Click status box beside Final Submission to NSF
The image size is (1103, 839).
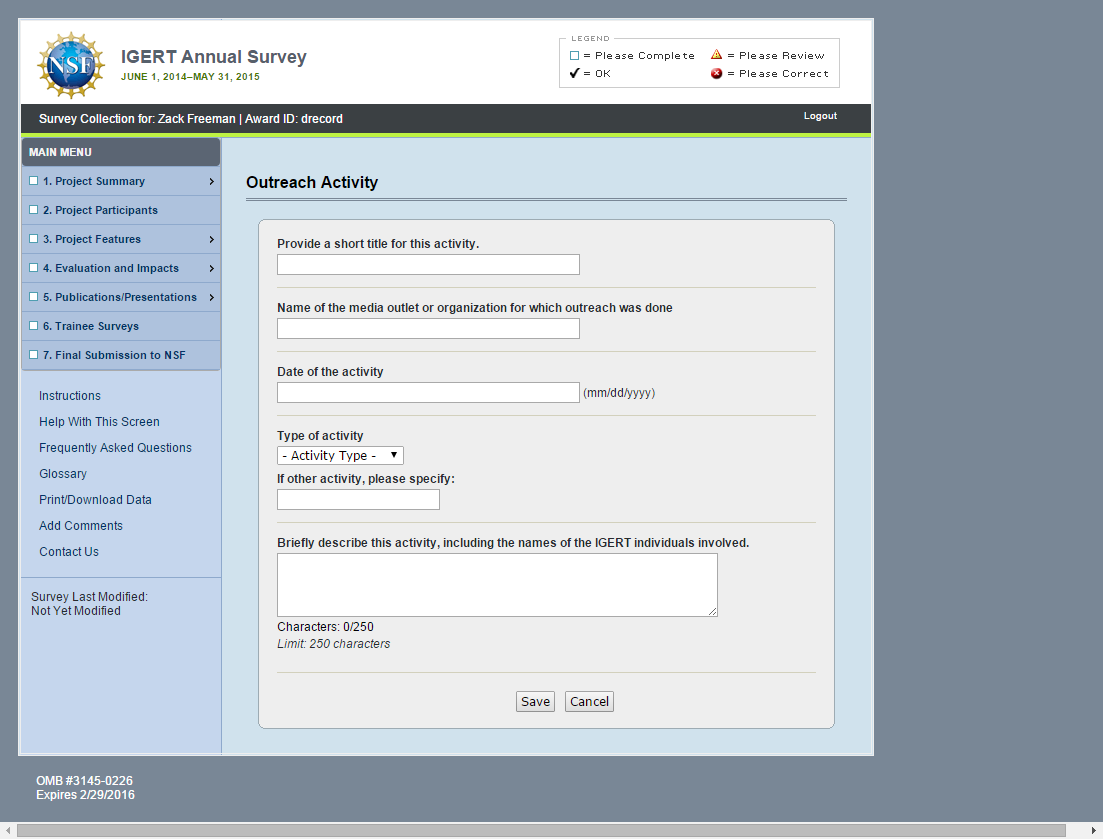34,355
